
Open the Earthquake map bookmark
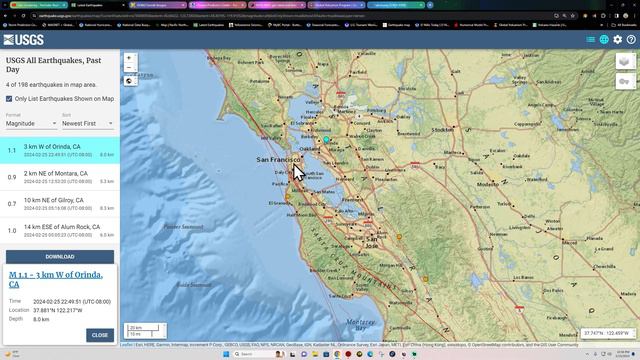[x=396, y=25]
